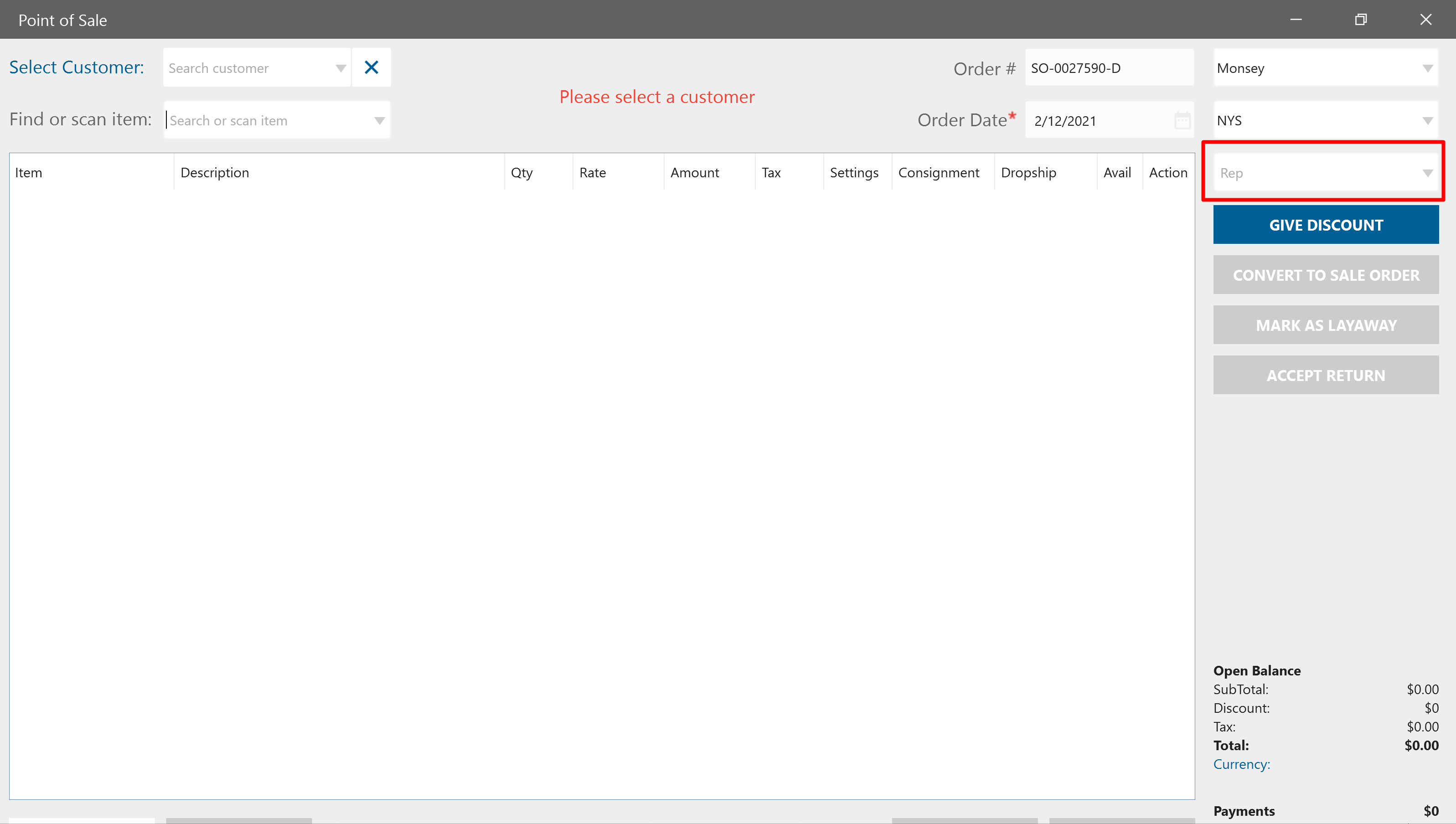The height and width of the screenshot is (824, 1456).
Task: Restore down the Point of Sale window
Action: click(1360, 20)
